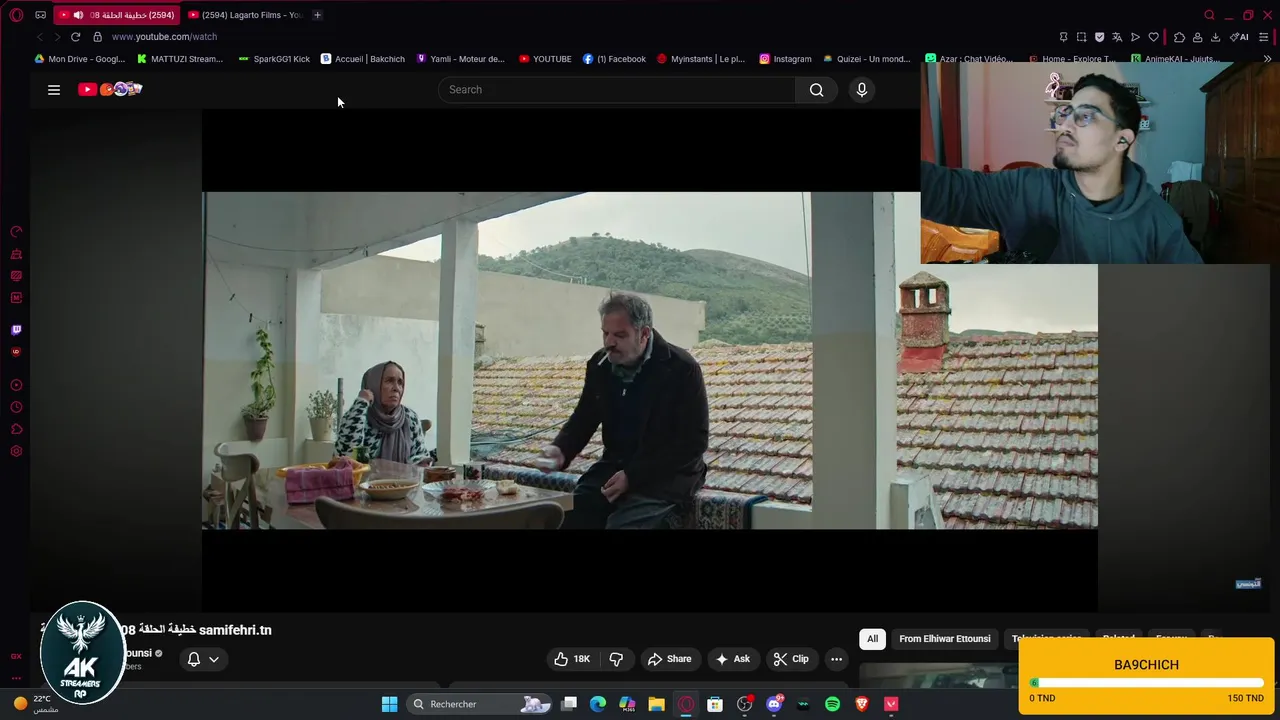
Task: Open the GX Control speedometer icon in sidebar
Action: tap(16, 231)
